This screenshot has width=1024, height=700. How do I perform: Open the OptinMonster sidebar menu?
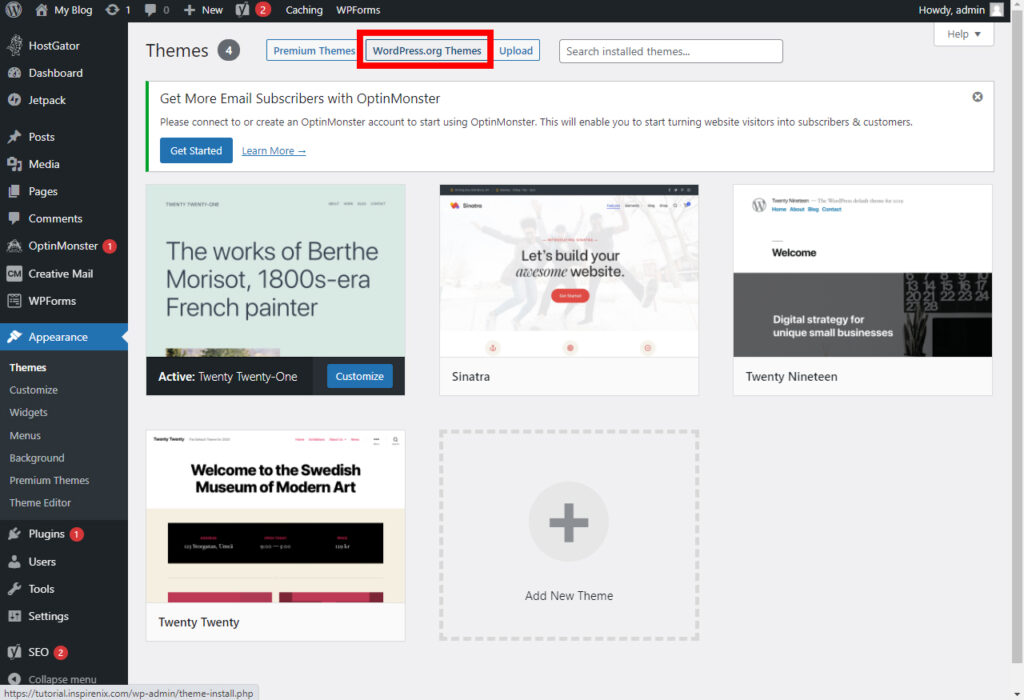point(64,246)
